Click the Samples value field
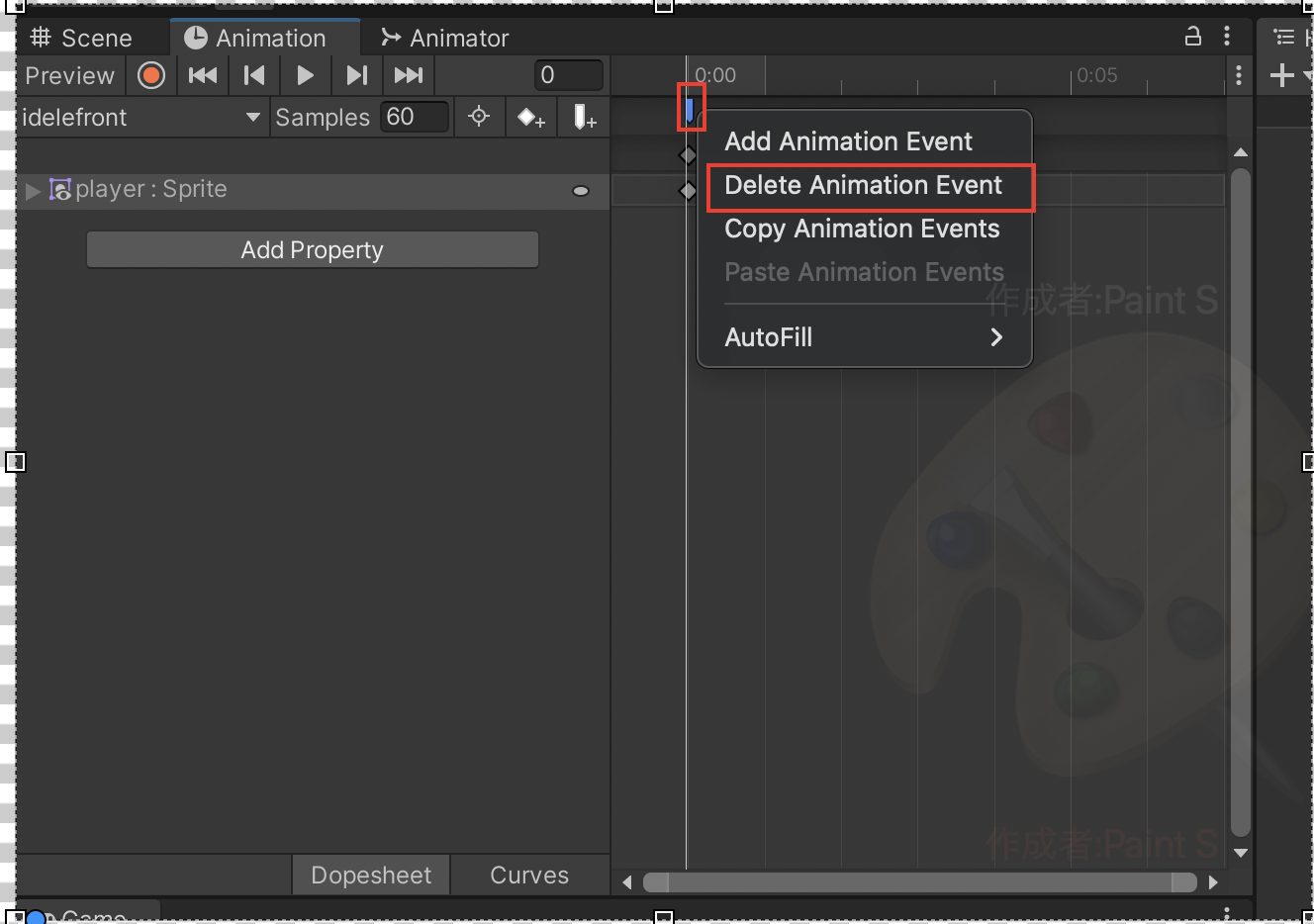This screenshot has height=924, width=1314. click(415, 117)
